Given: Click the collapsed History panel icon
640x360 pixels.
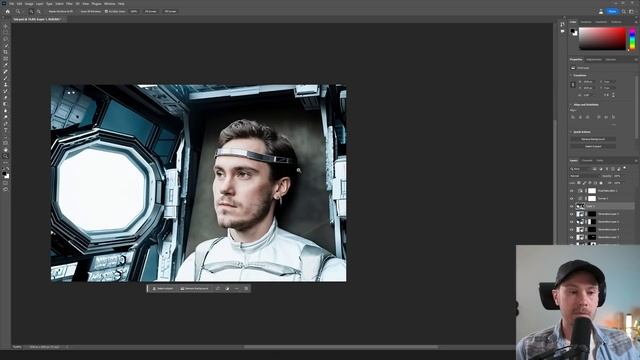Looking at the screenshot, I should 562,24.
